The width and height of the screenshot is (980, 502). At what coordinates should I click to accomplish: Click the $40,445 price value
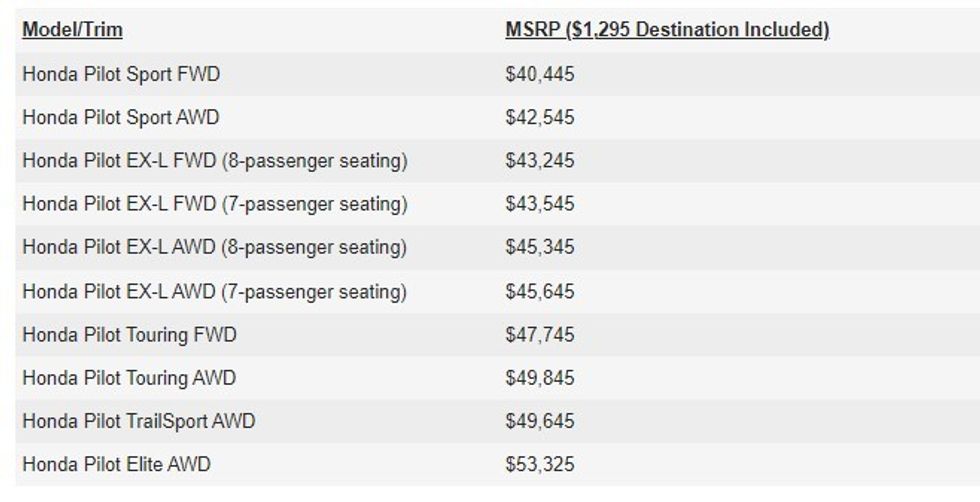pyautogui.click(x=540, y=74)
